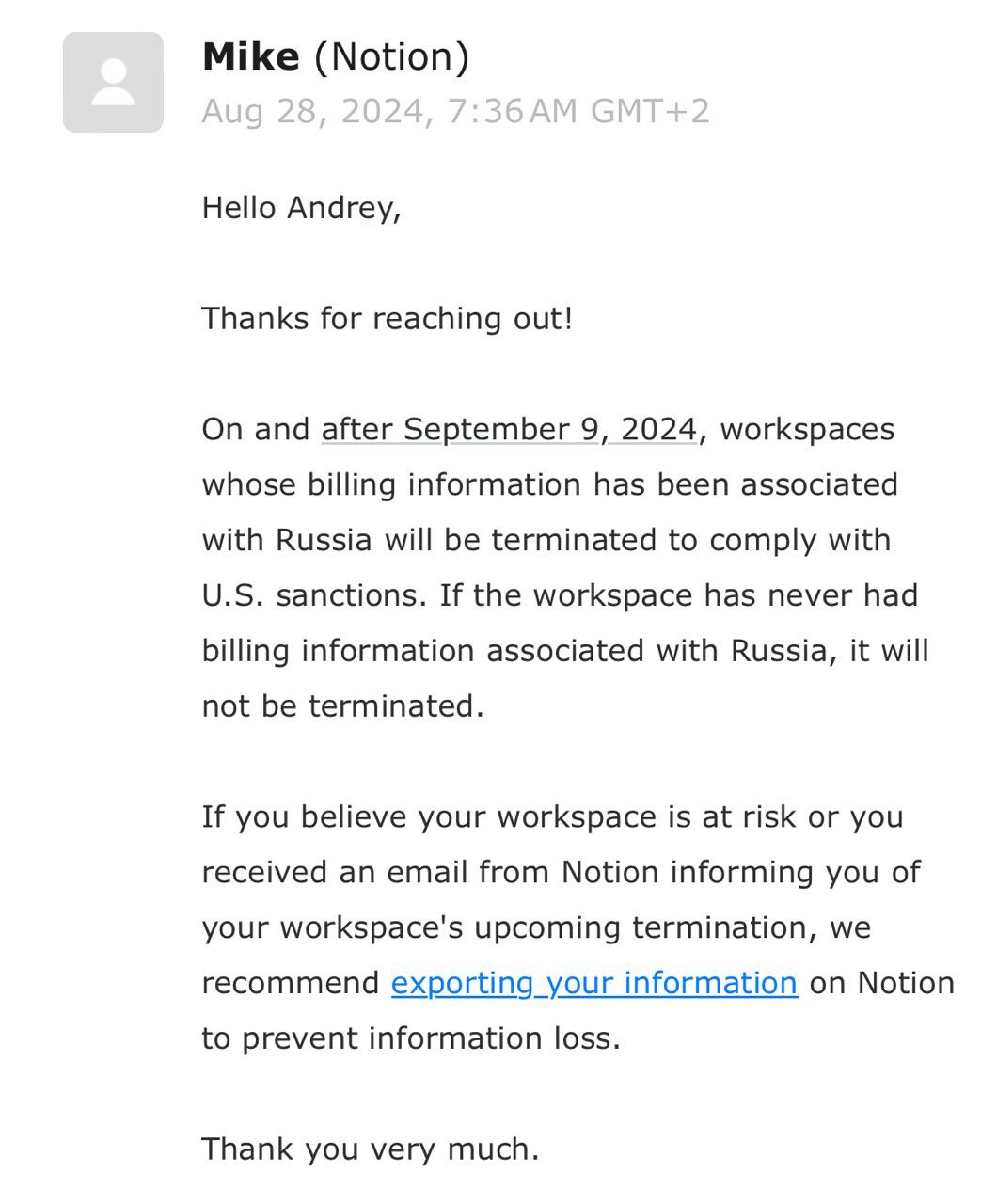The image size is (981, 1204).
Task: Click the "GMT+2" timezone text
Action: tap(650, 112)
